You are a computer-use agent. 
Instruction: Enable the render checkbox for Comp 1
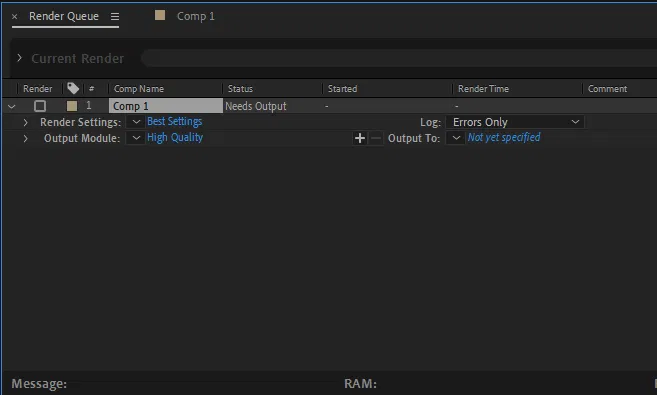point(40,106)
